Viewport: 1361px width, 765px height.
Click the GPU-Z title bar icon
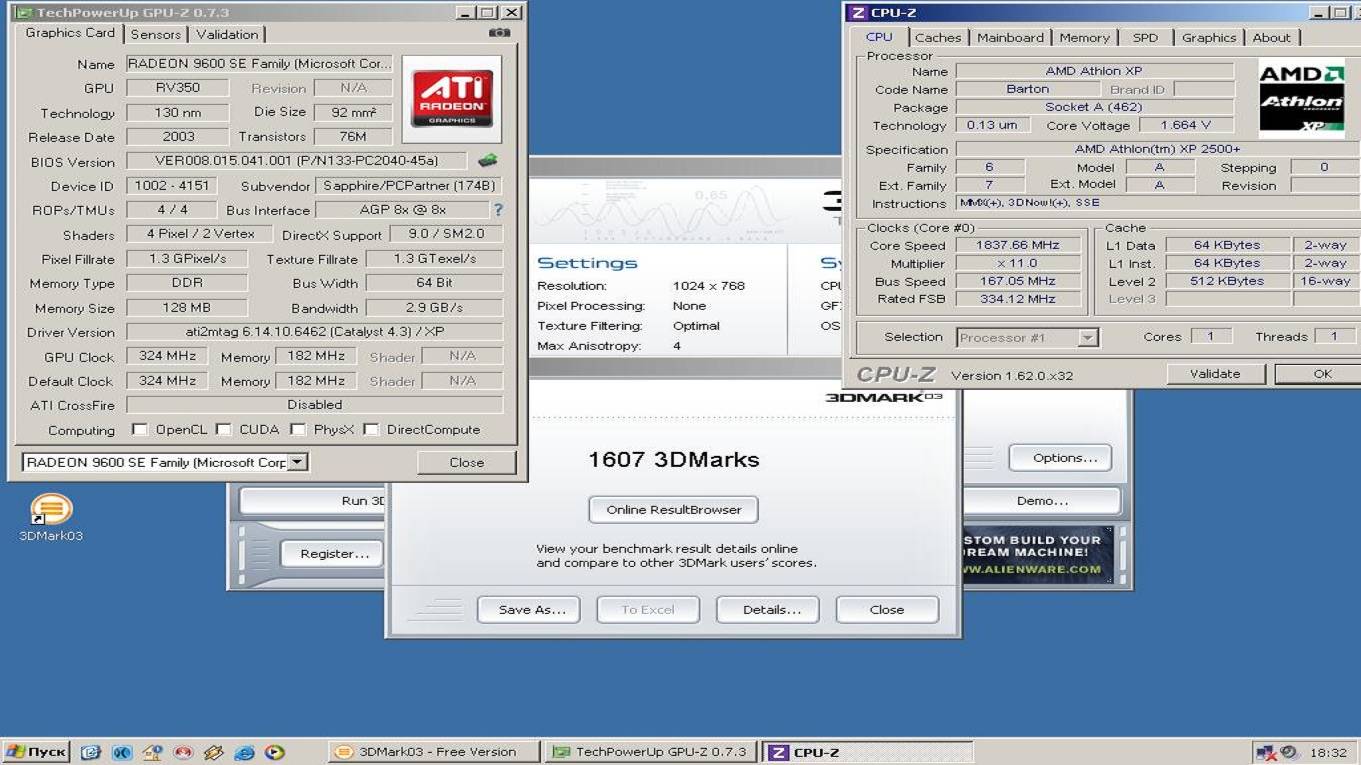coord(22,13)
